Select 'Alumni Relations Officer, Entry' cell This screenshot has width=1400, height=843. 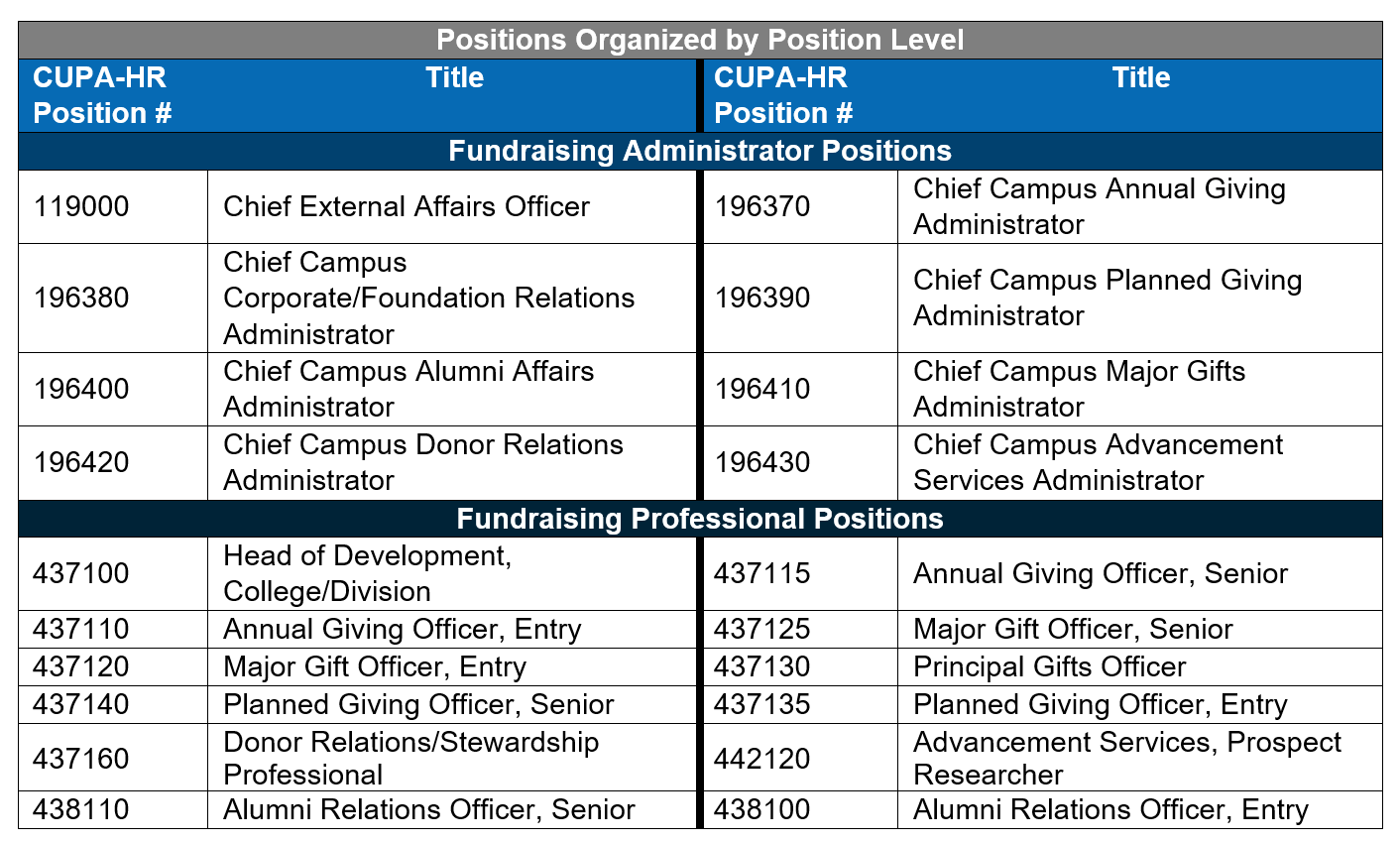coord(1110,809)
